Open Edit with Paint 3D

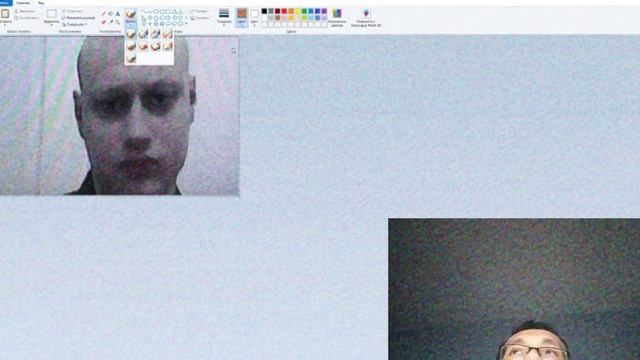(x=366, y=18)
